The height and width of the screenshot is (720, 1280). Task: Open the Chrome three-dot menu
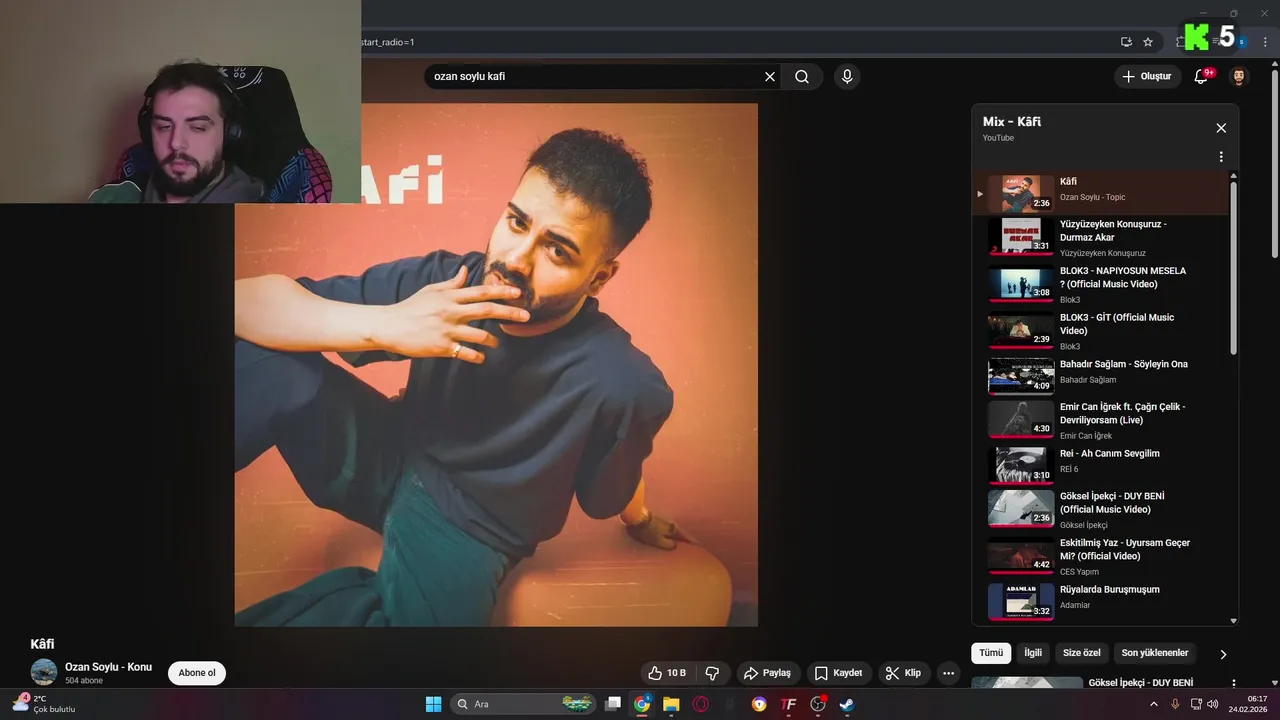click(1265, 42)
